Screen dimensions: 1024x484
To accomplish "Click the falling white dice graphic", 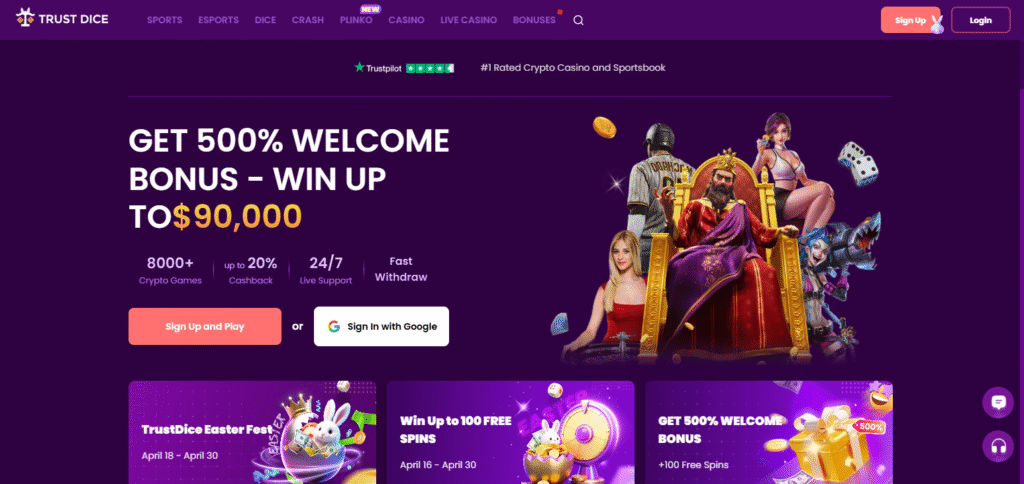I will tap(858, 162).
